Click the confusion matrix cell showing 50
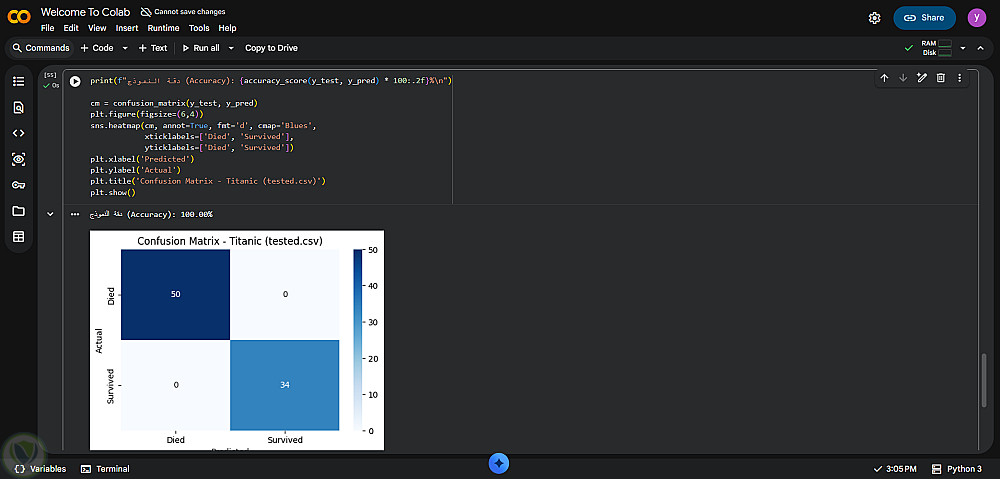Screen dimensions: 1000x479 (175, 294)
